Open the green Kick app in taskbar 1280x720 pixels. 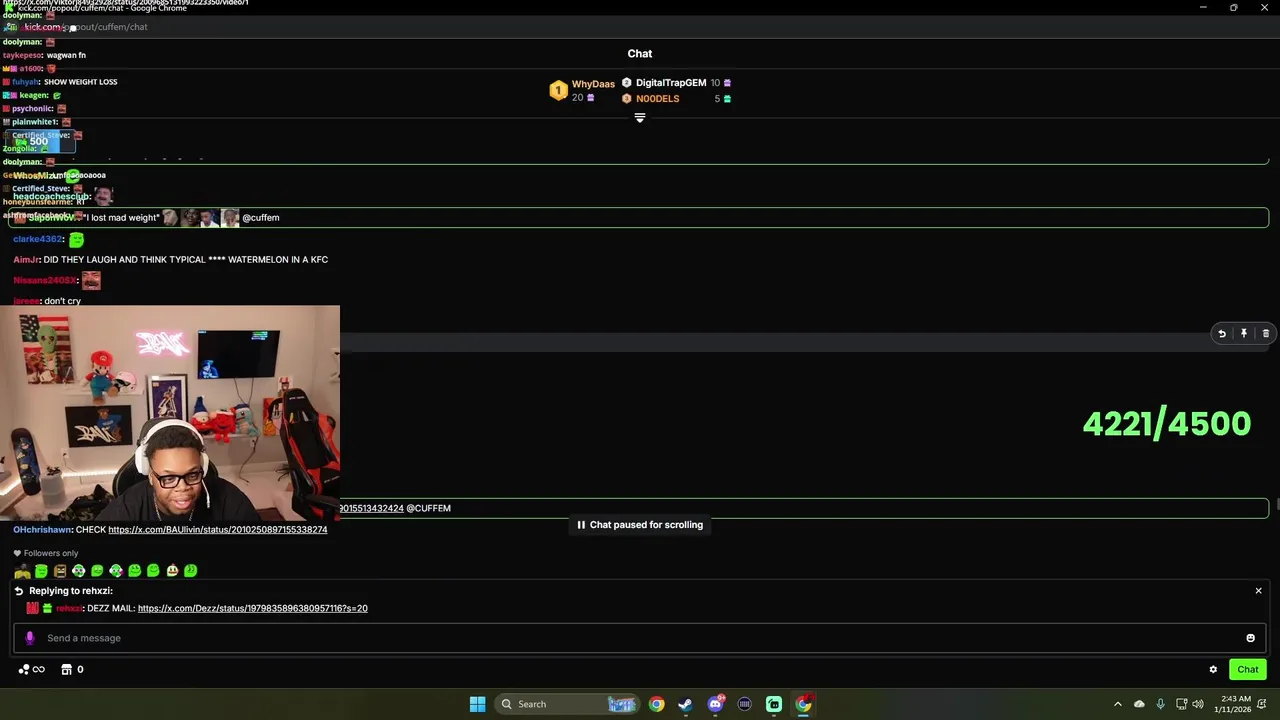click(774, 704)
